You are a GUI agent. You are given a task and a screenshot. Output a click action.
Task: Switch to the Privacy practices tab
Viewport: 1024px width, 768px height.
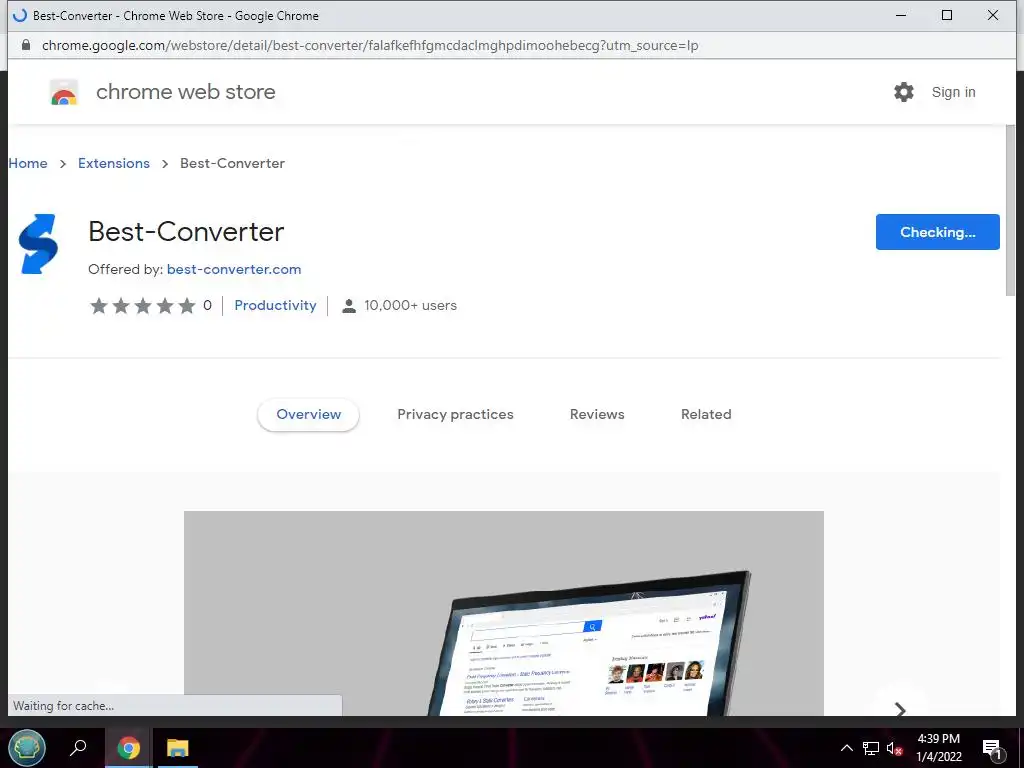coord(455,415)
